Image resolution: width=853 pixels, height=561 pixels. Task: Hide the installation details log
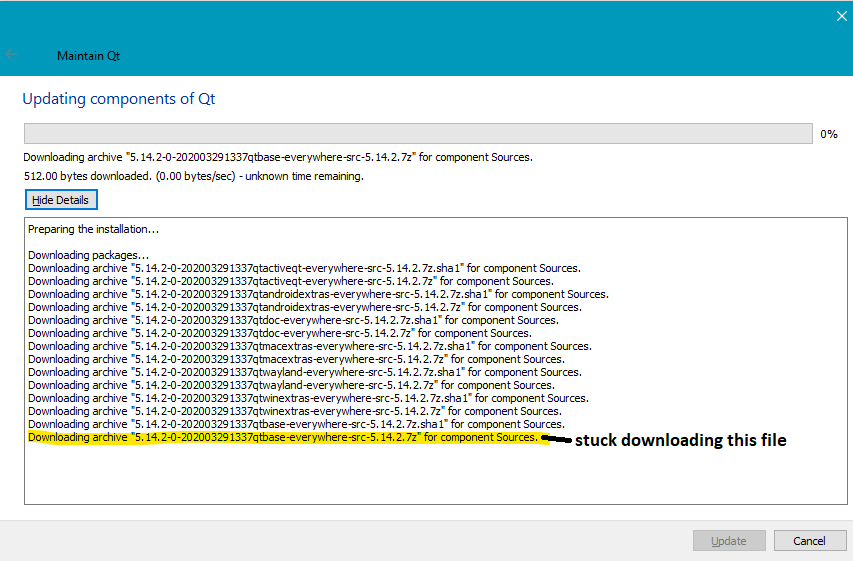coord(61,200)
